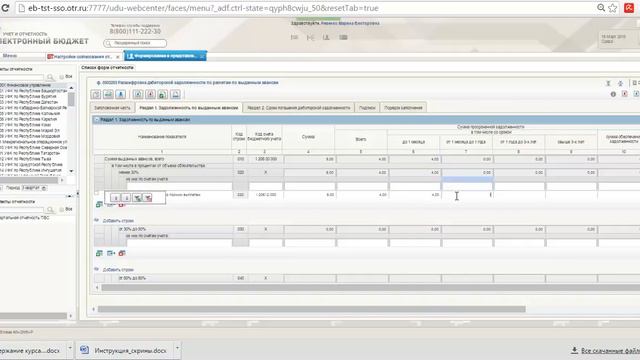Click the green sixth form toolbar icon
This screenshot has width=640, height=360.
point(162,95)
